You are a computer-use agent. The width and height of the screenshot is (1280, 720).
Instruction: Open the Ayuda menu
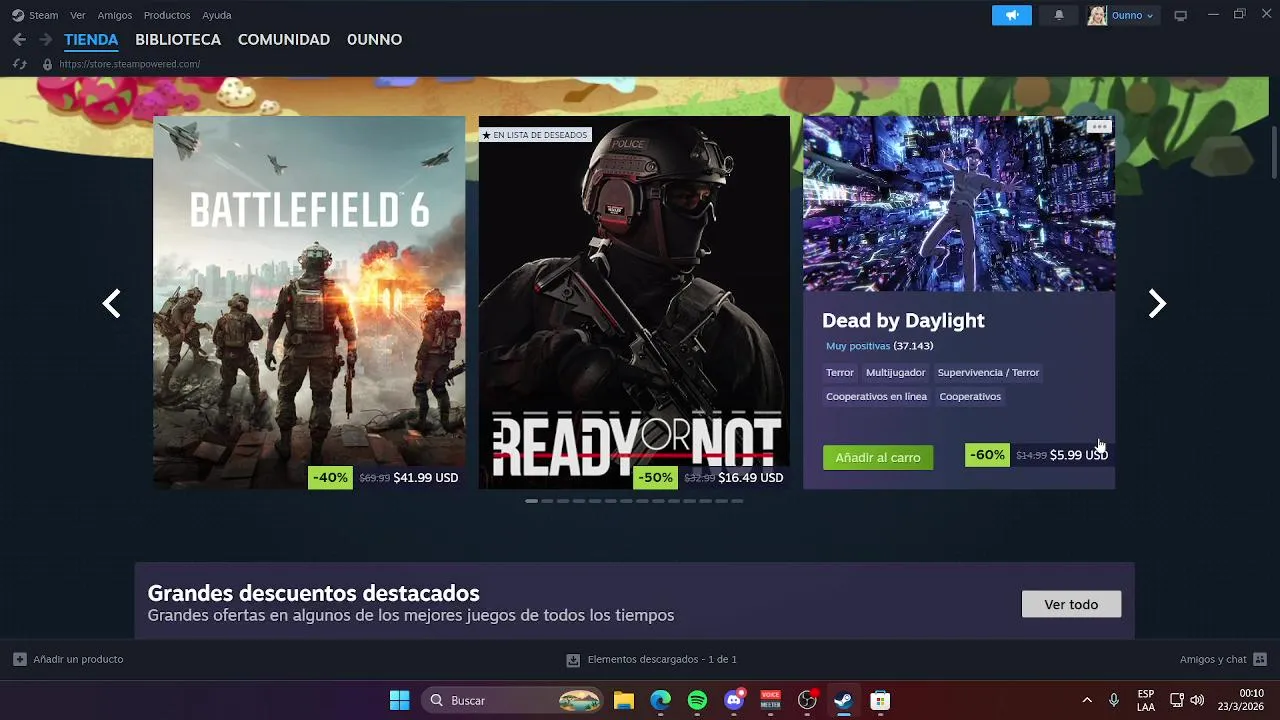217,15
